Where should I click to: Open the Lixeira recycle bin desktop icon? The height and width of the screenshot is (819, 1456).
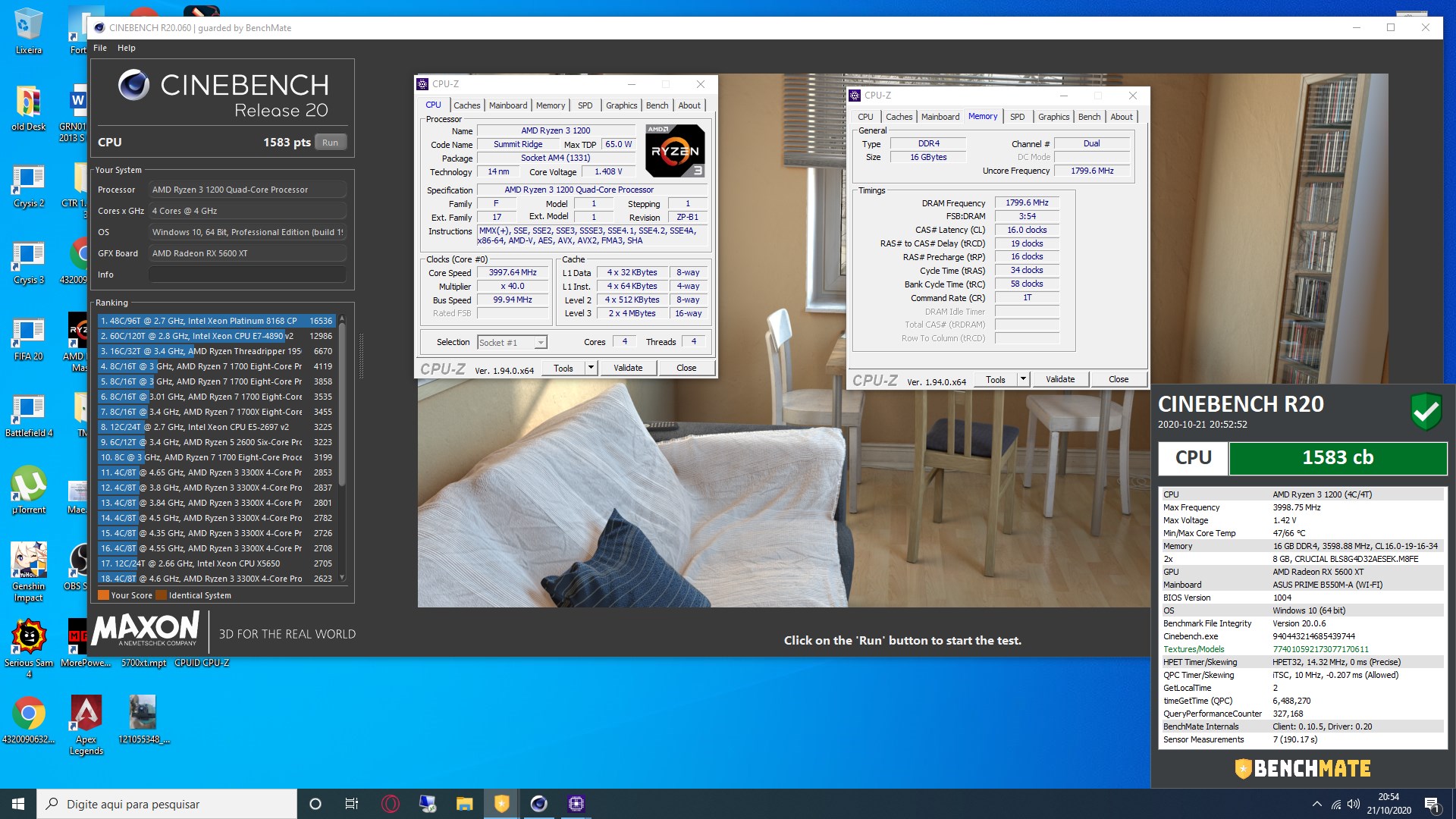pyautogui.click(x=28, y=30)
